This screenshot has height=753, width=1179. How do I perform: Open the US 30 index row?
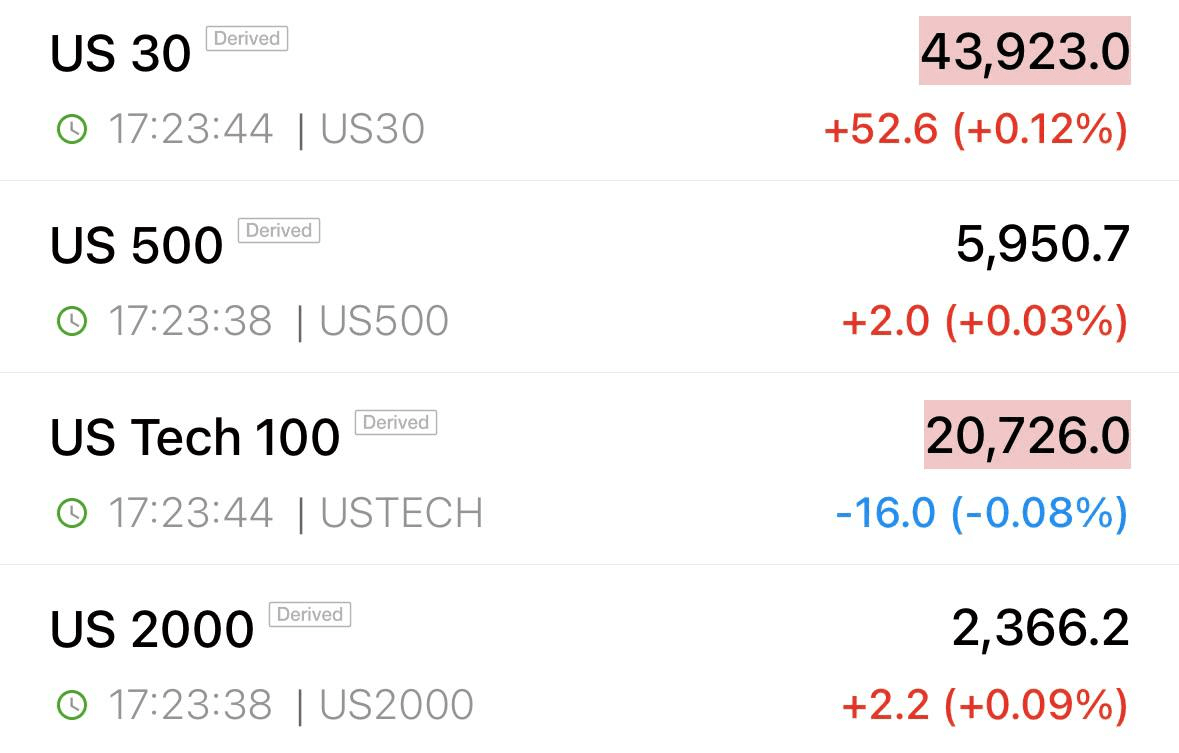[x=590, y=90]
